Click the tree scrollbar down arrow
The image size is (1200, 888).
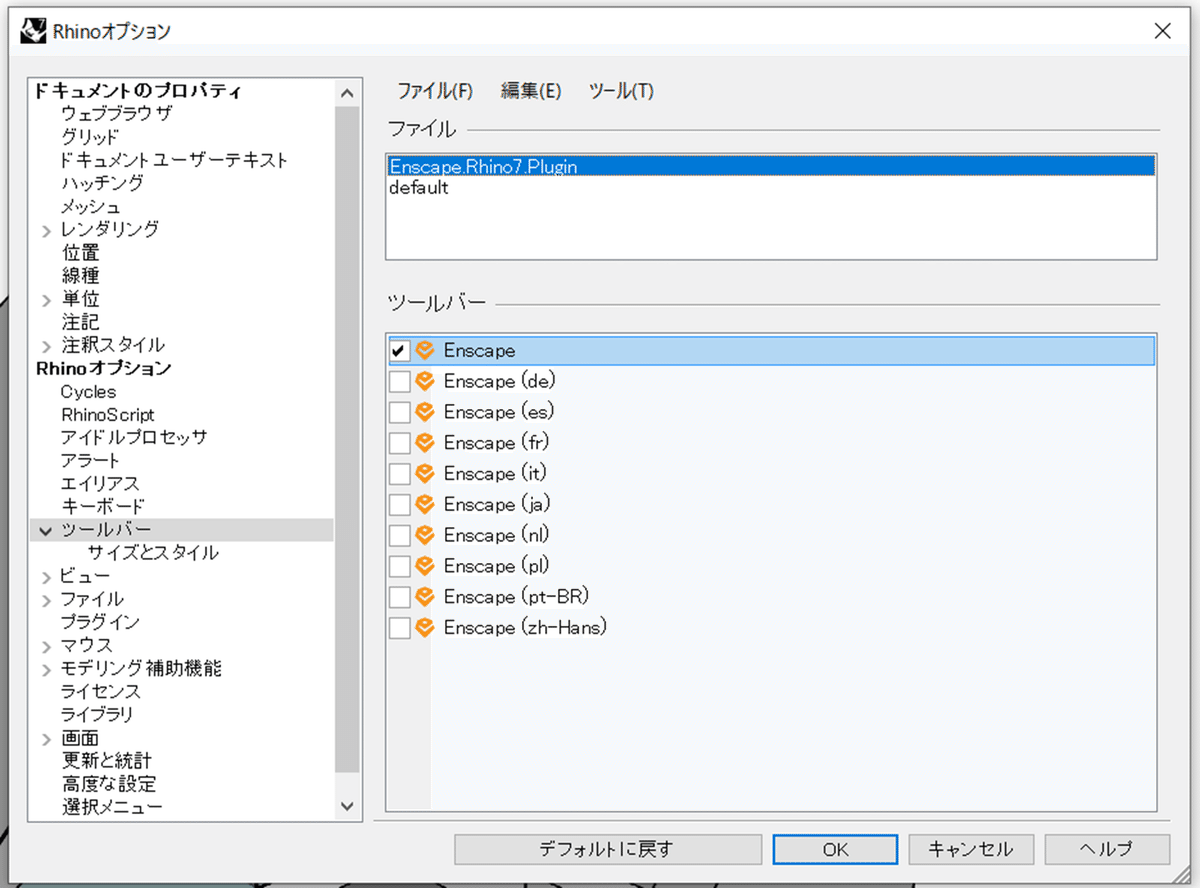pos(347,805)
